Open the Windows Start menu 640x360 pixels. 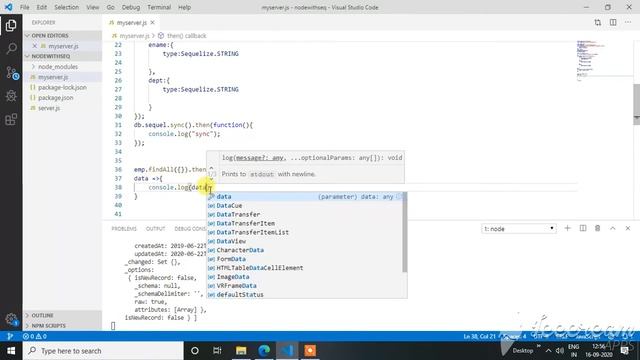click(x=11, y=351)
